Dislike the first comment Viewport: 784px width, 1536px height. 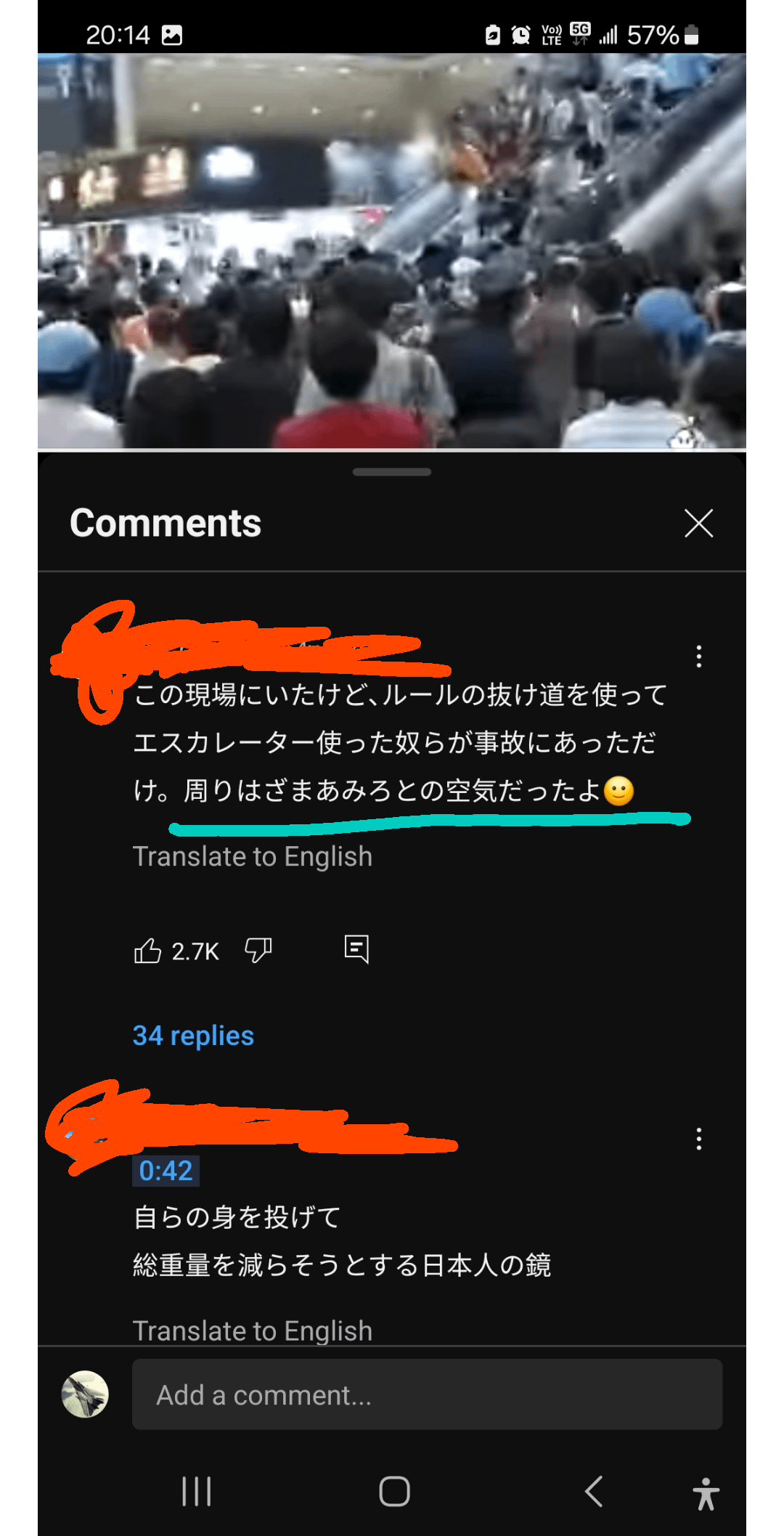tap(258, 951)
